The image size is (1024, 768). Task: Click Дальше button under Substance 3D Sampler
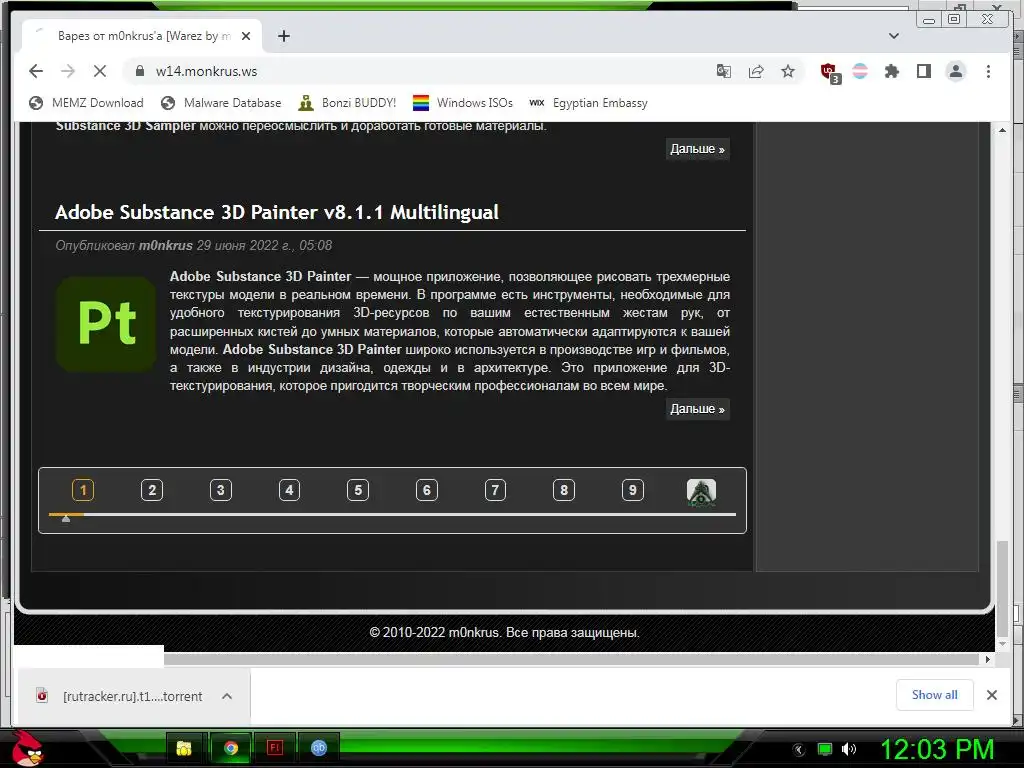click(697, 149)
